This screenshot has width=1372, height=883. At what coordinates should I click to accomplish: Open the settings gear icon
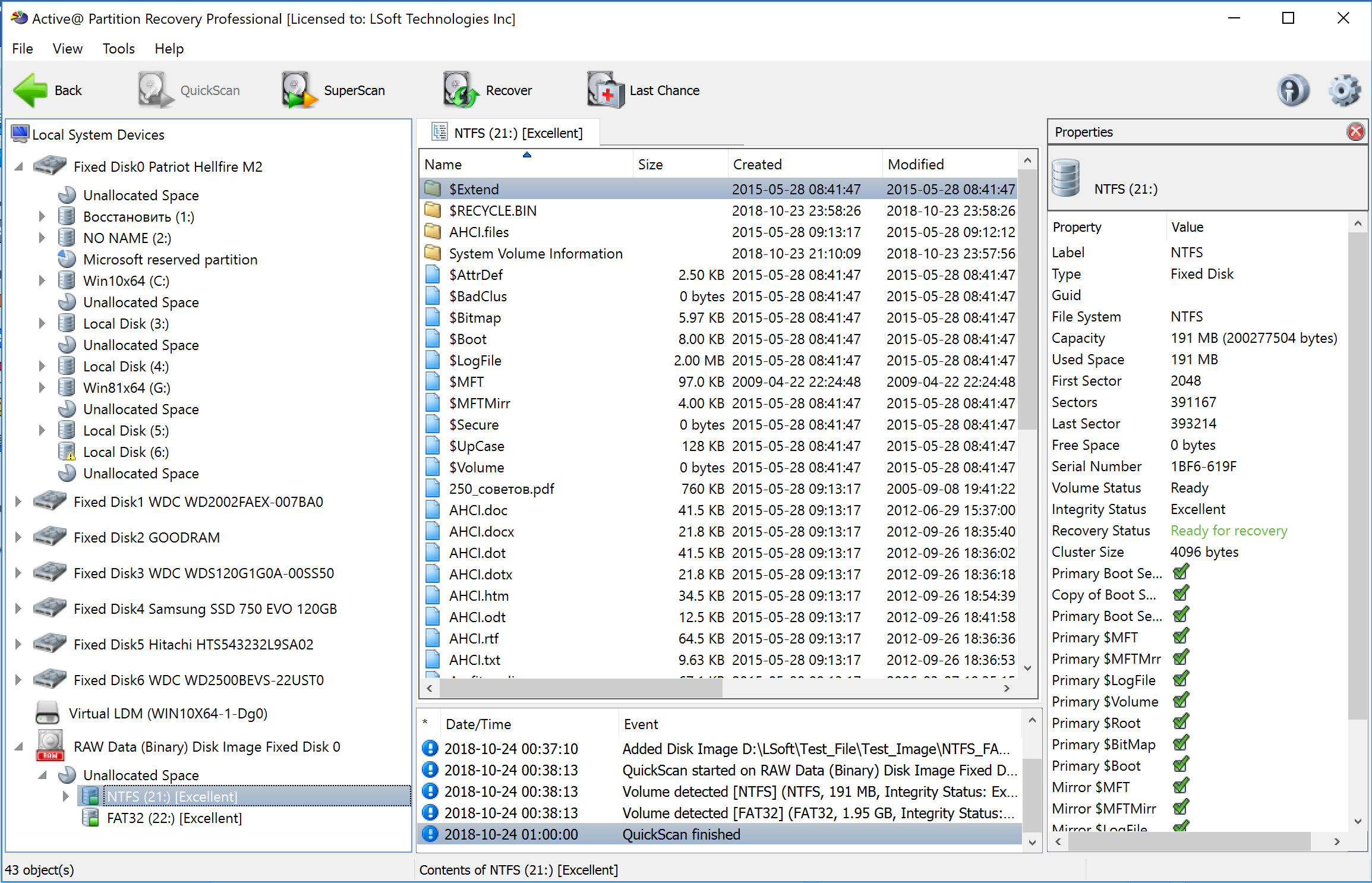(x=1343, y=90)
